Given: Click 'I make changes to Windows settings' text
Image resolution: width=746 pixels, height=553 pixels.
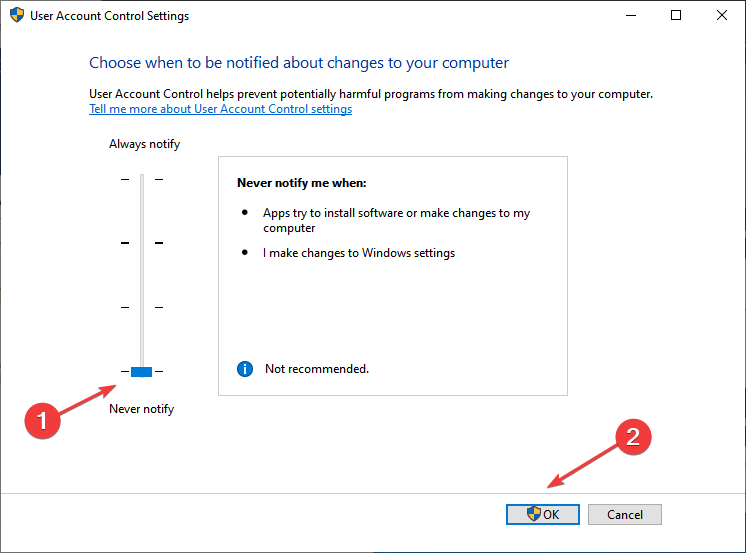Looking at the screenshot, I should (359, 253).
